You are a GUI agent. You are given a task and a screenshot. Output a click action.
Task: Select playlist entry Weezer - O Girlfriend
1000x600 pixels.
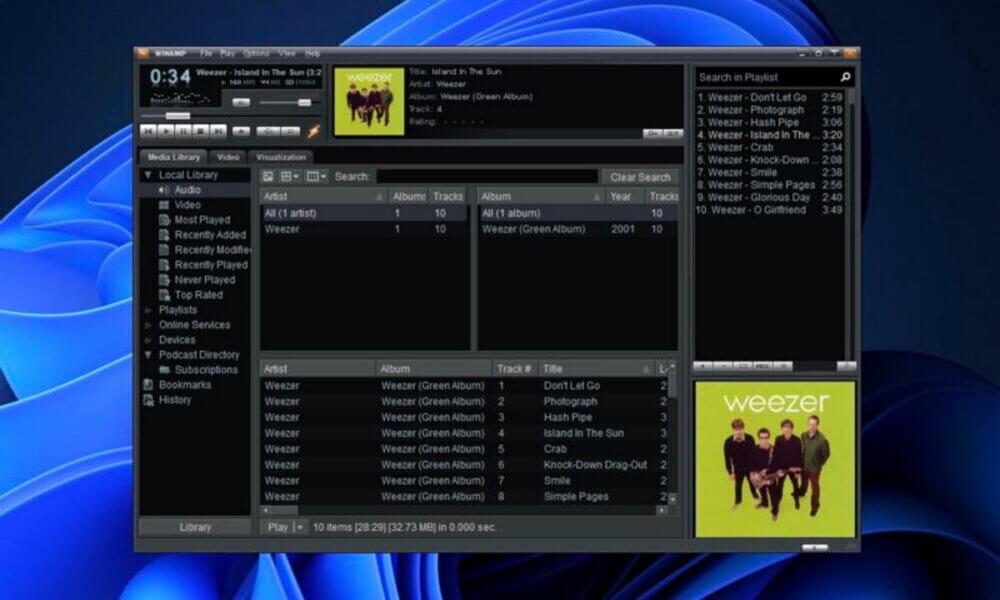click(x=769, y=210)
